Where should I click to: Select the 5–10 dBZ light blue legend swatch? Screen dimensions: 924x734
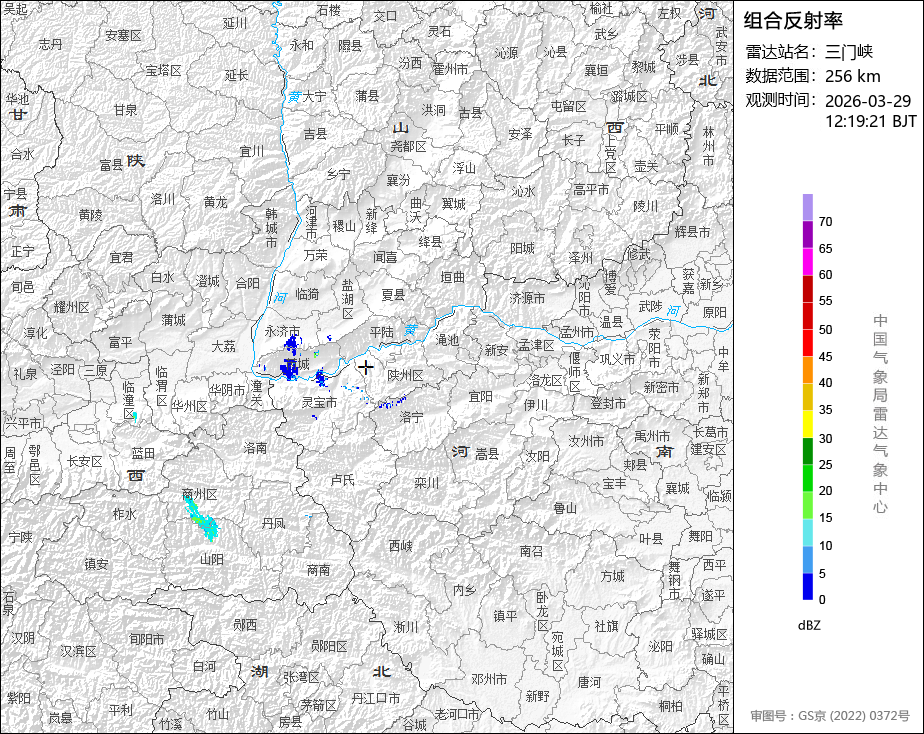(807, 560)
